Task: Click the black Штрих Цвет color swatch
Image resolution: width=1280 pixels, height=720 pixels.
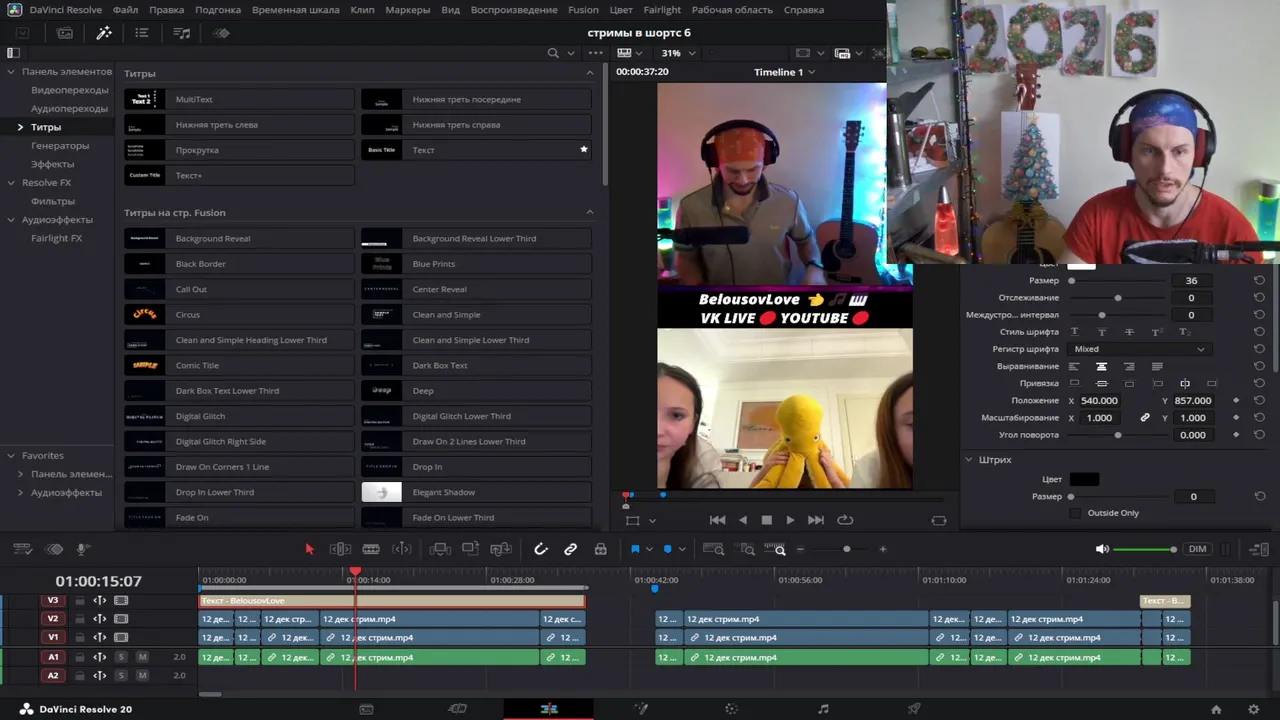Action: 1084,479
